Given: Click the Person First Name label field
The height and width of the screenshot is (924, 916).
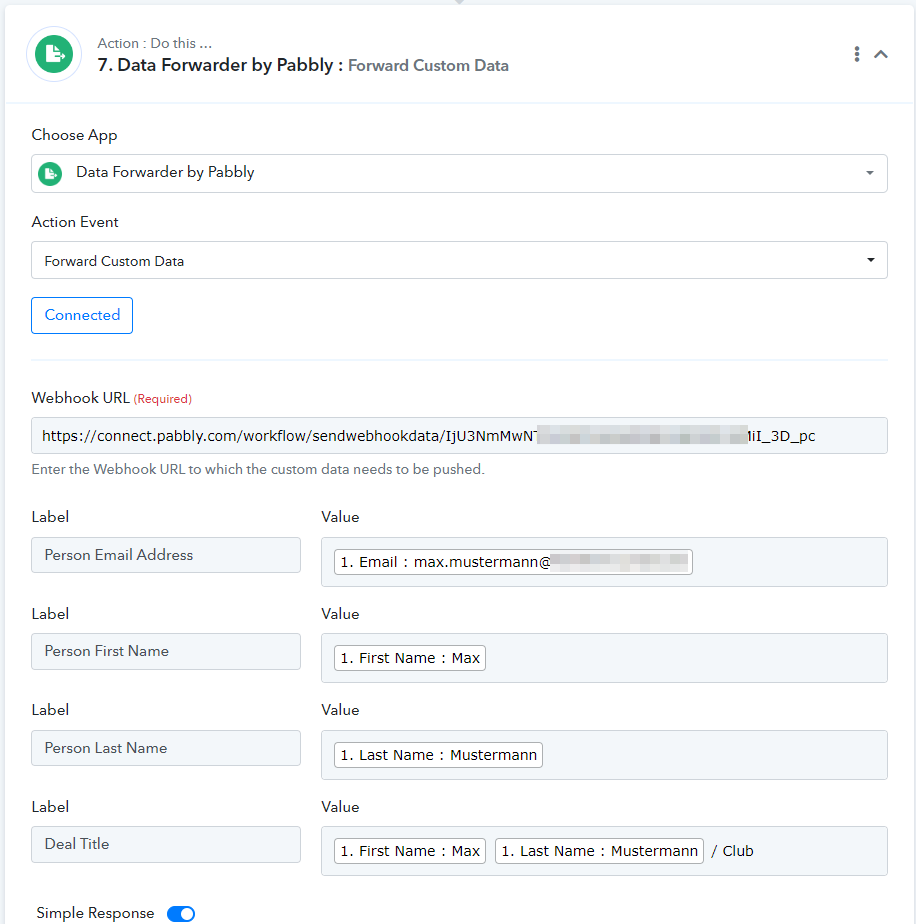Looking at the screenshot, I should (166, 651).
